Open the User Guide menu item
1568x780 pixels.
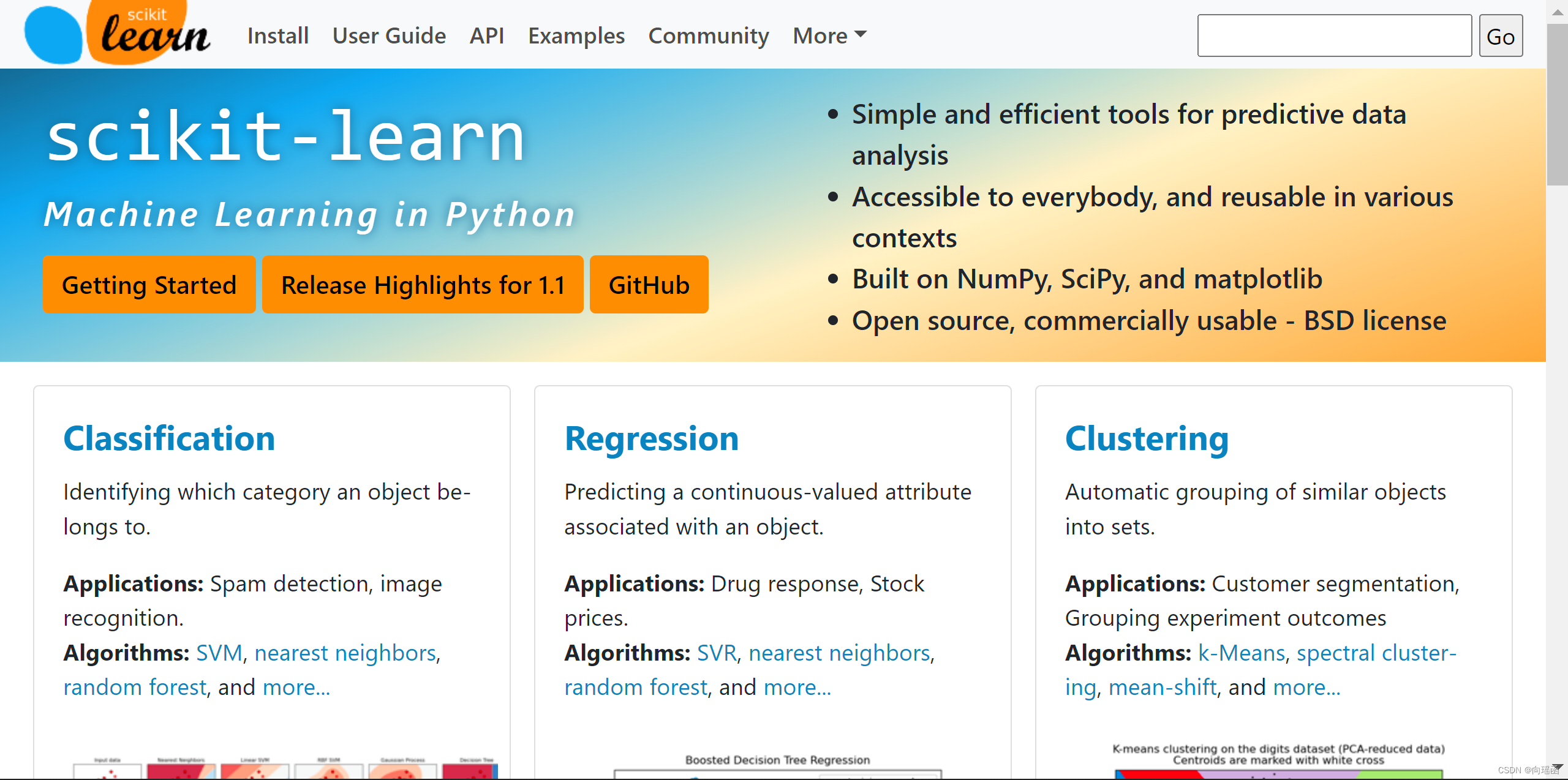click(389, 36)
